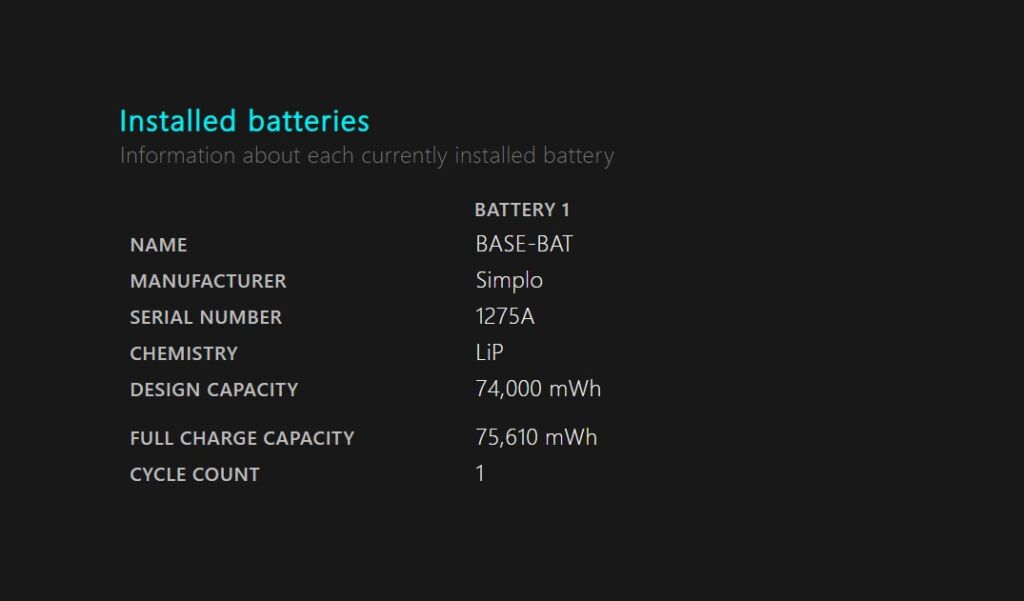Select the 74,000 mWh design capacity value
The height and width of the screenshot is (601, 1024).
(x=538, y=389)
